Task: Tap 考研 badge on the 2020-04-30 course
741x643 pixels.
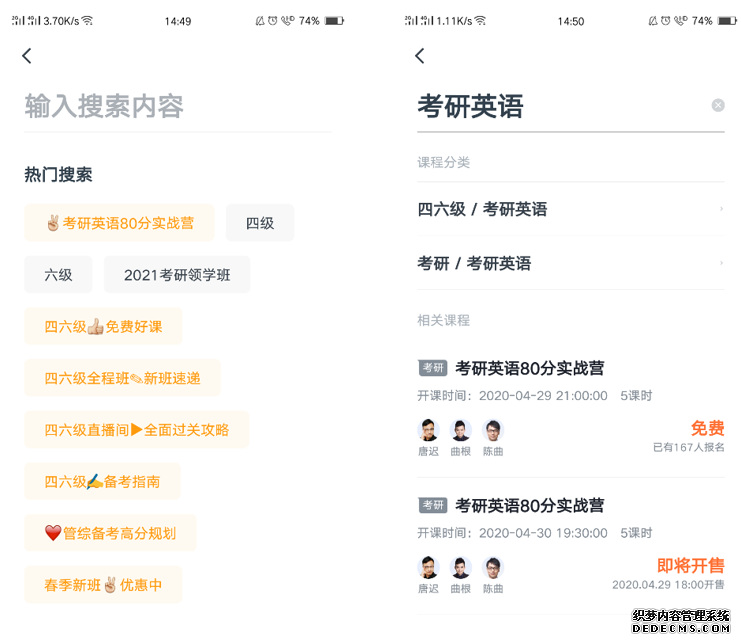Action: pos(433,506)
